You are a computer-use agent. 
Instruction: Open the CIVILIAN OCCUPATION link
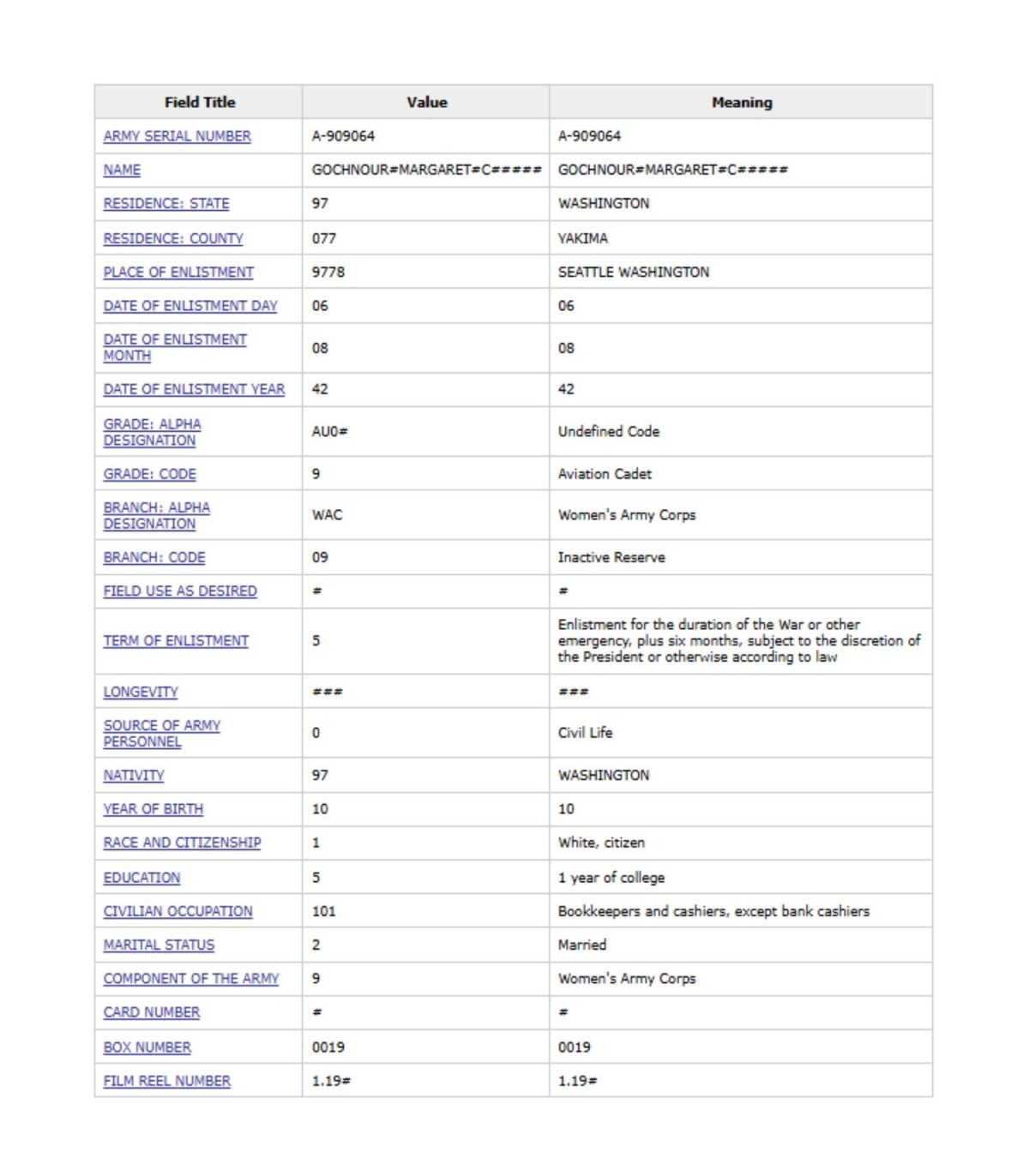178,911
